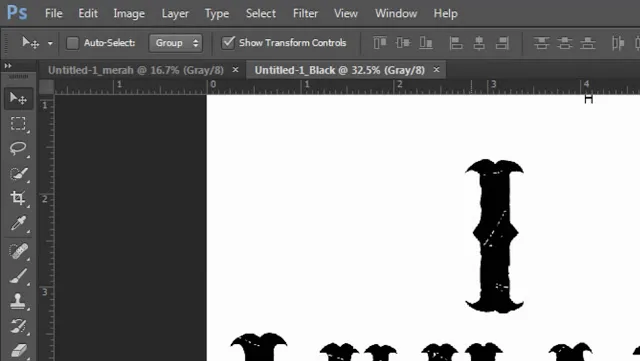Image resolution: width=640 pixels, height=361 pixels.
Task: Select the Clone Stamp tool
Action: coord(18,301)
